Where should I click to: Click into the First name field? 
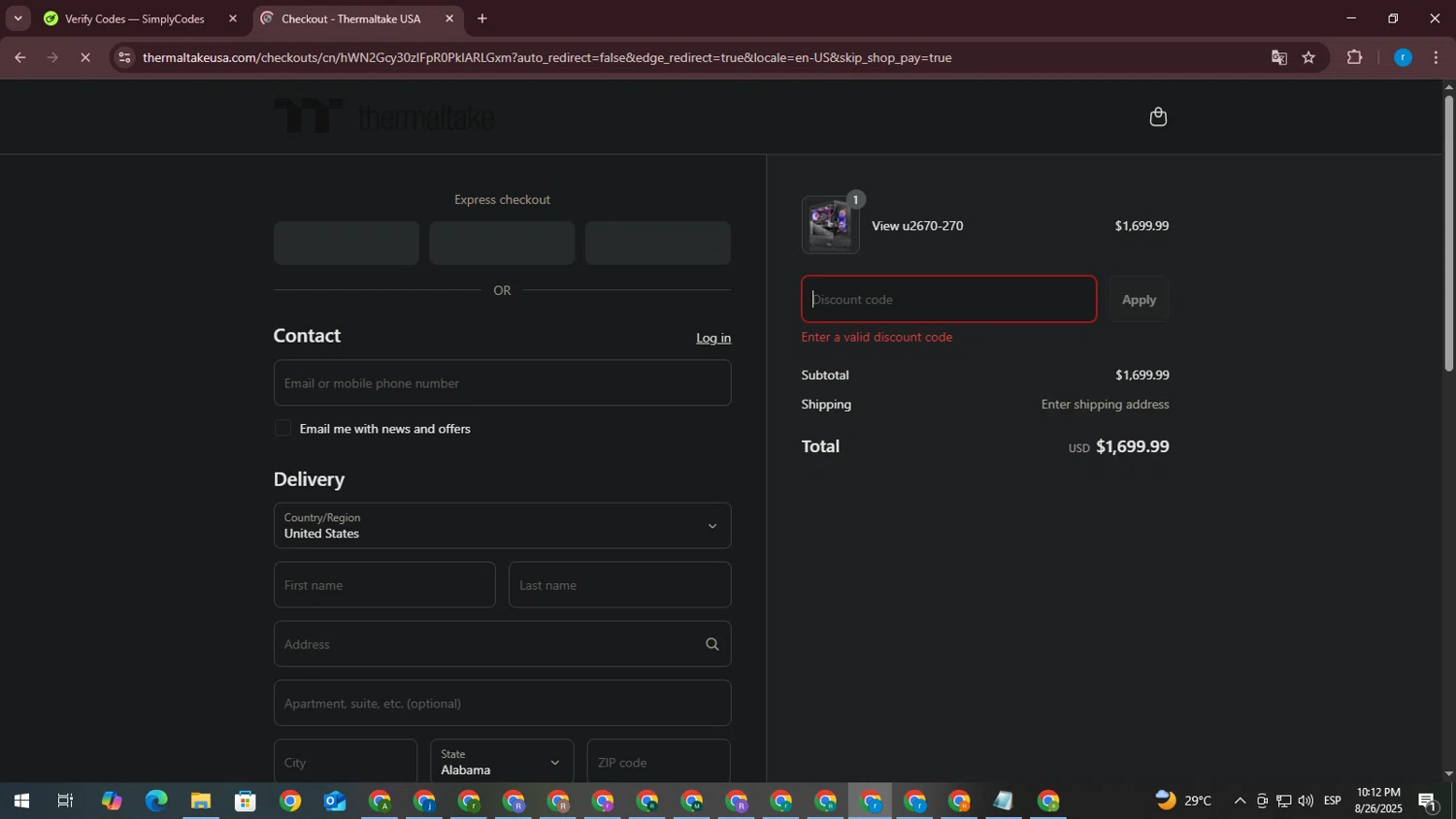[x=384, y=585]
